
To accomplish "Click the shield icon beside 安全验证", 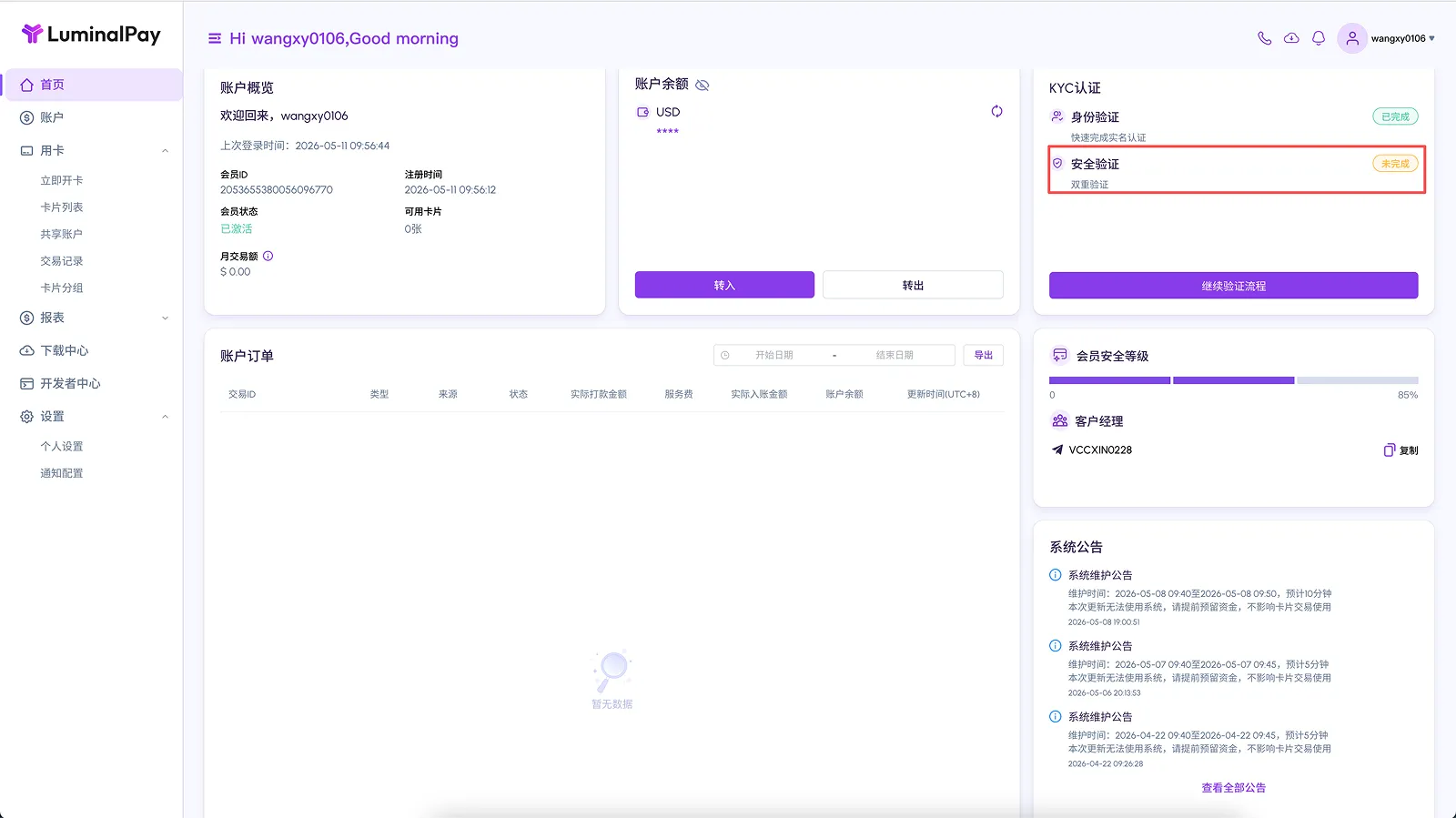I will 1057,164.
